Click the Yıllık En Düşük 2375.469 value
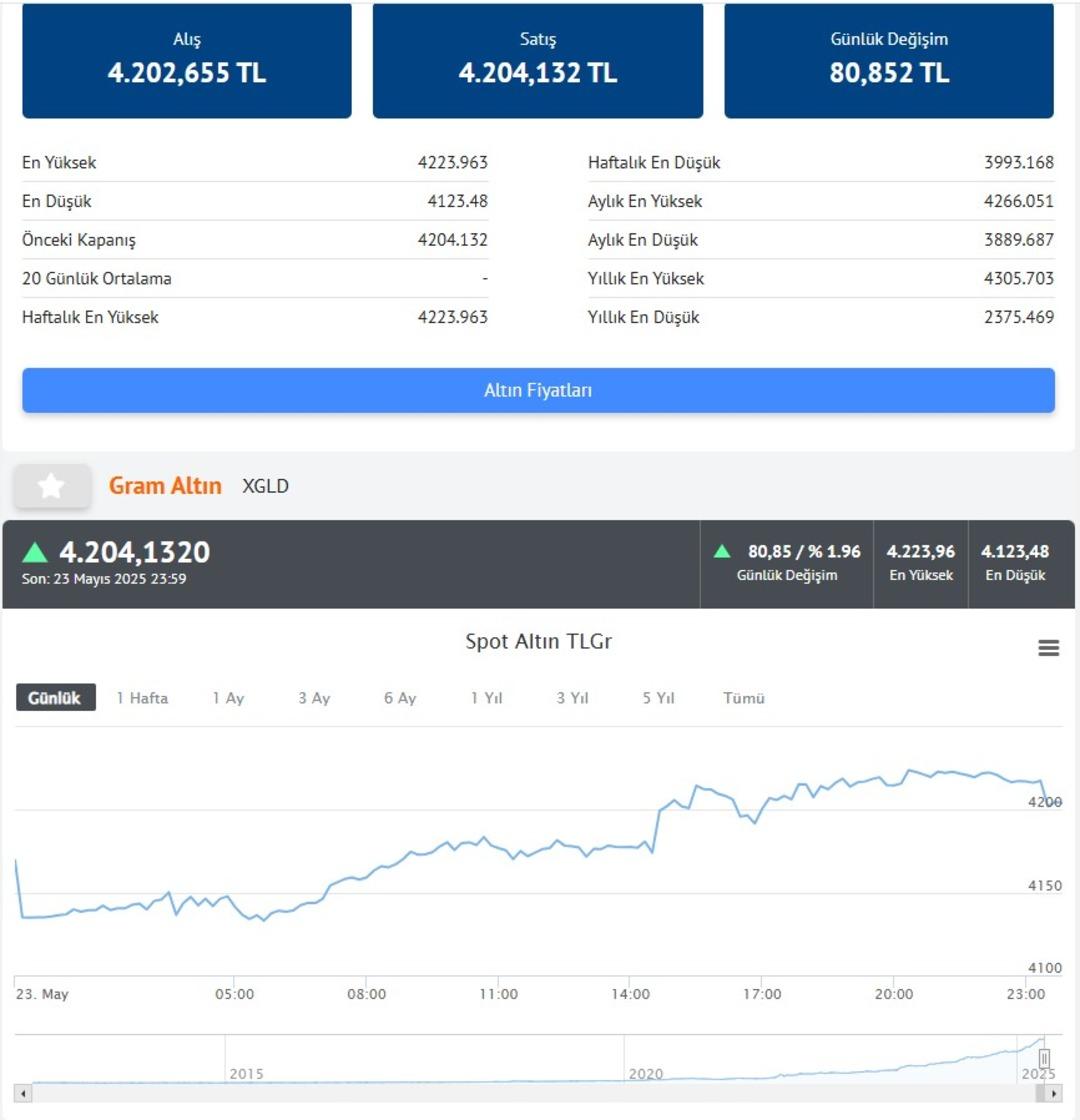The height and width of the screenshot is (1120, 1080). coord(1019,317)
